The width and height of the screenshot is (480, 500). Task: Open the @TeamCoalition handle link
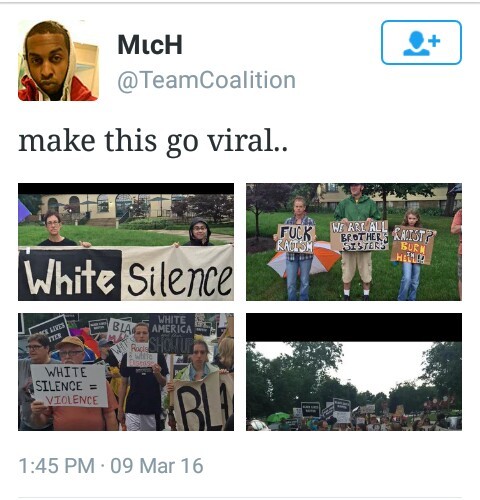pyautogui.click(x=207, y=80)
